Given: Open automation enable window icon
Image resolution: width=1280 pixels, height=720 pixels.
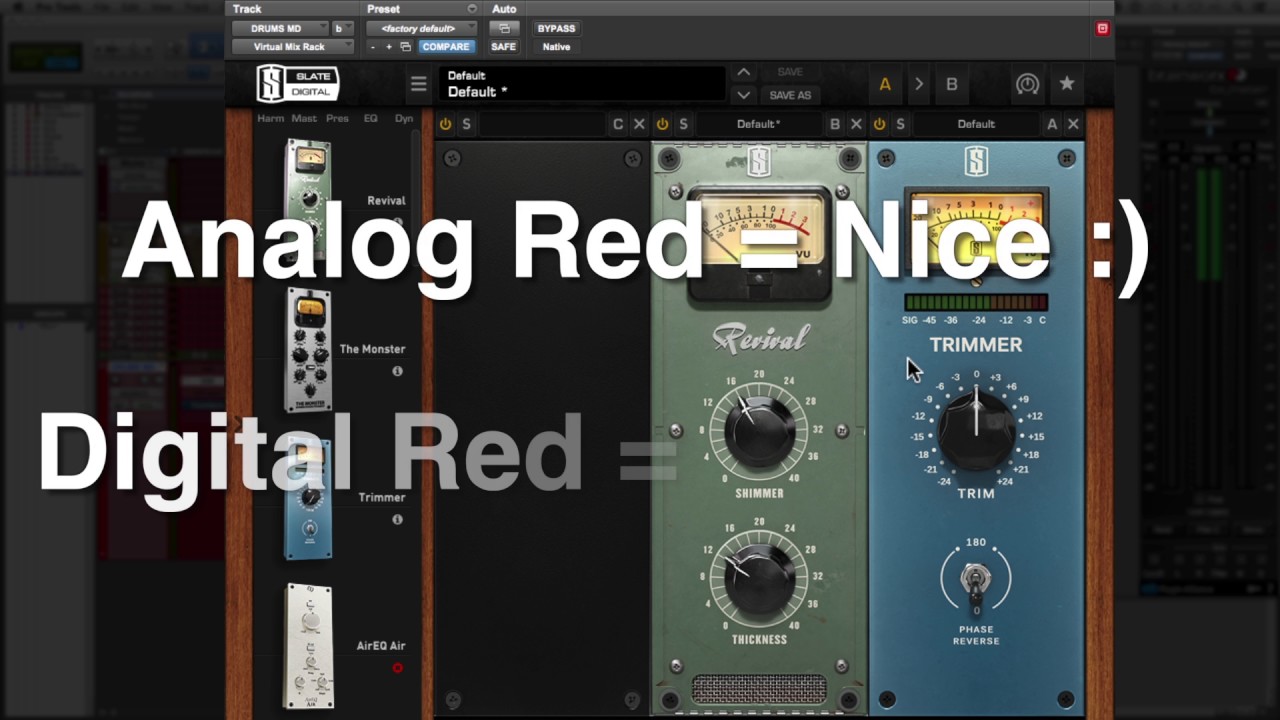Looking at the screenshot, I should coord(504,28).
